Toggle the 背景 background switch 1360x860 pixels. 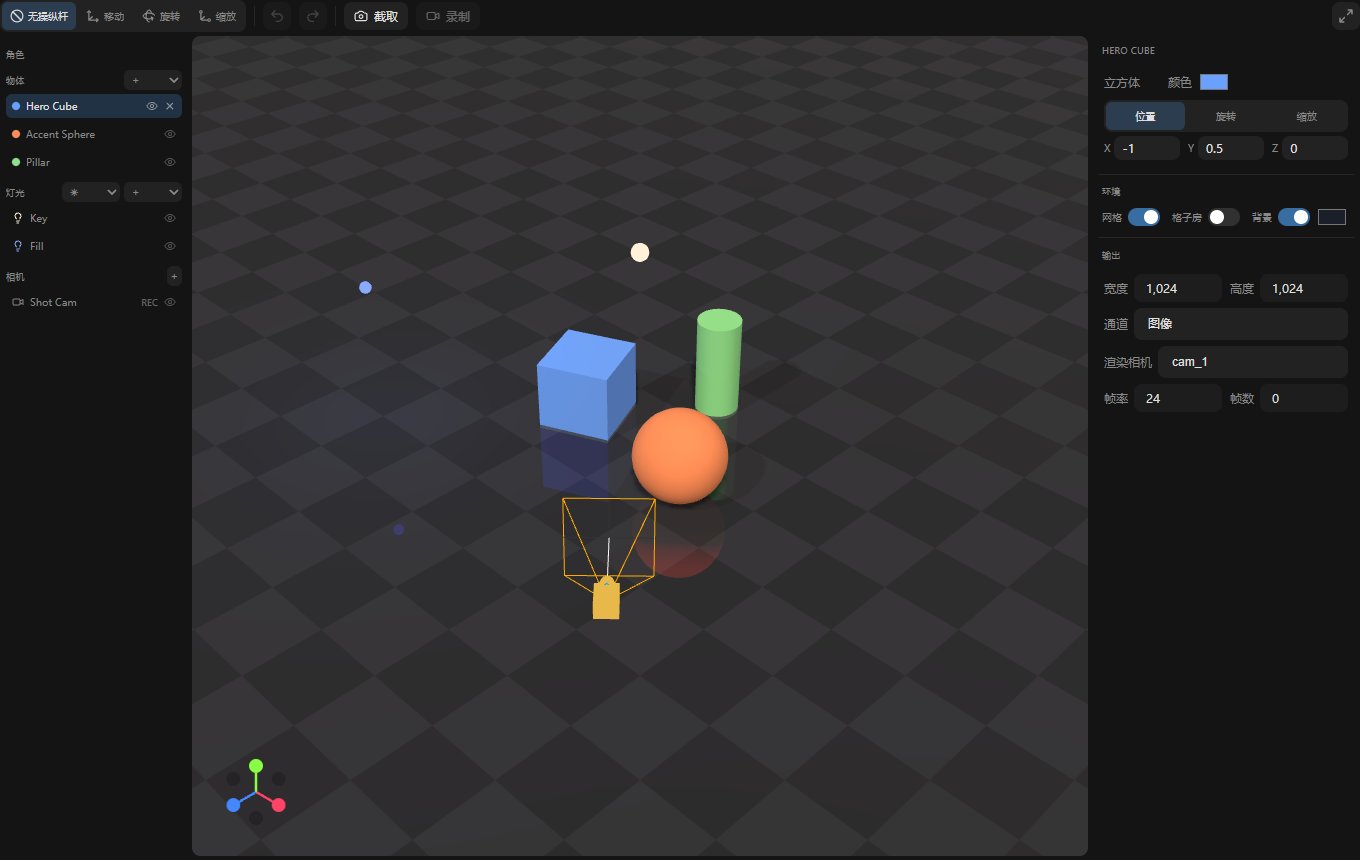point(1294,217)
